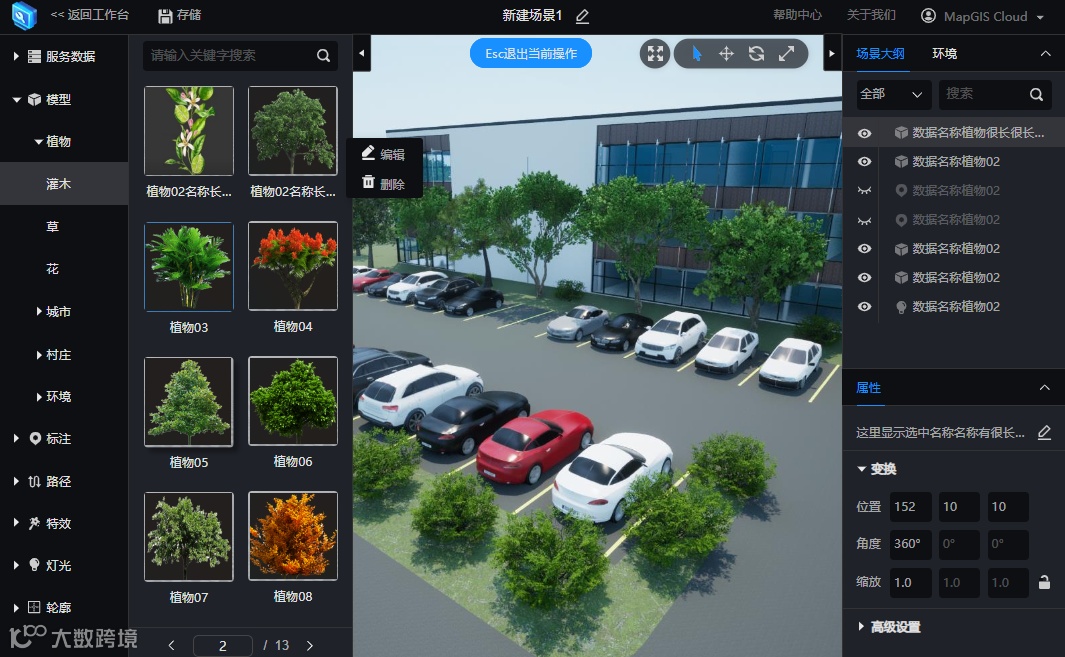Image resolution: width=1065 pixels, height=657 pixels.
Task: Go to previous page of models
Action: [x=171, y=645]
